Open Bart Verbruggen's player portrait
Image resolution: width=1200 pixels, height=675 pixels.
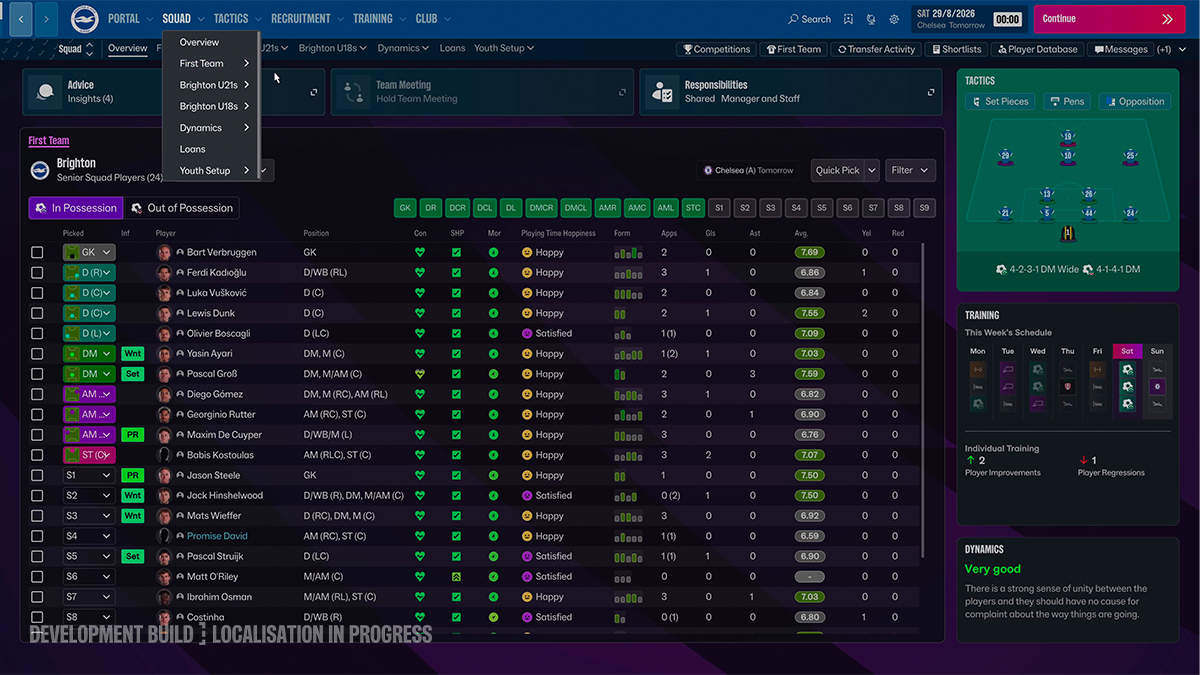click(164, 253)
